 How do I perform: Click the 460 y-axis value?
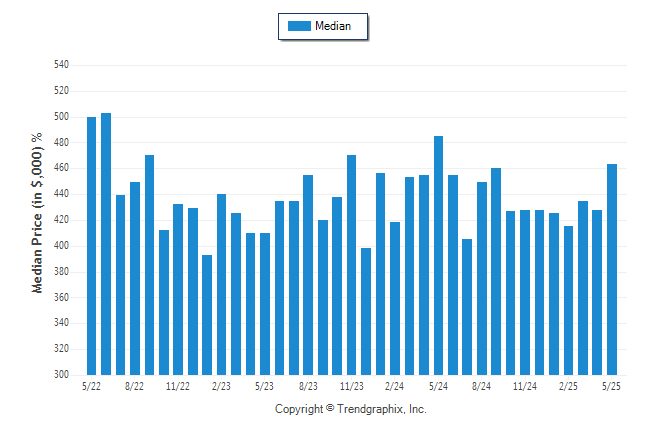61,168
